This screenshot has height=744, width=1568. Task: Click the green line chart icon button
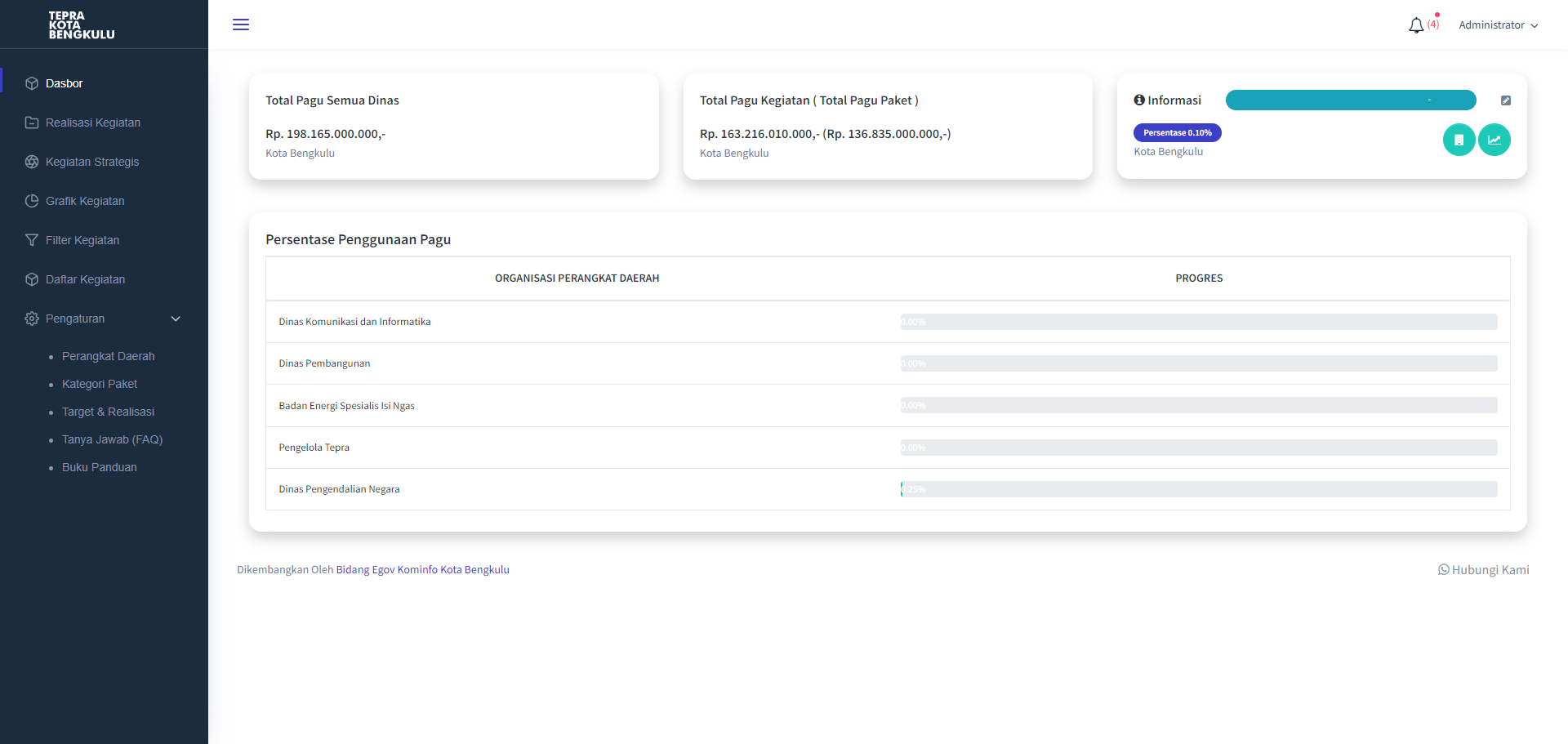[1494, 140]
